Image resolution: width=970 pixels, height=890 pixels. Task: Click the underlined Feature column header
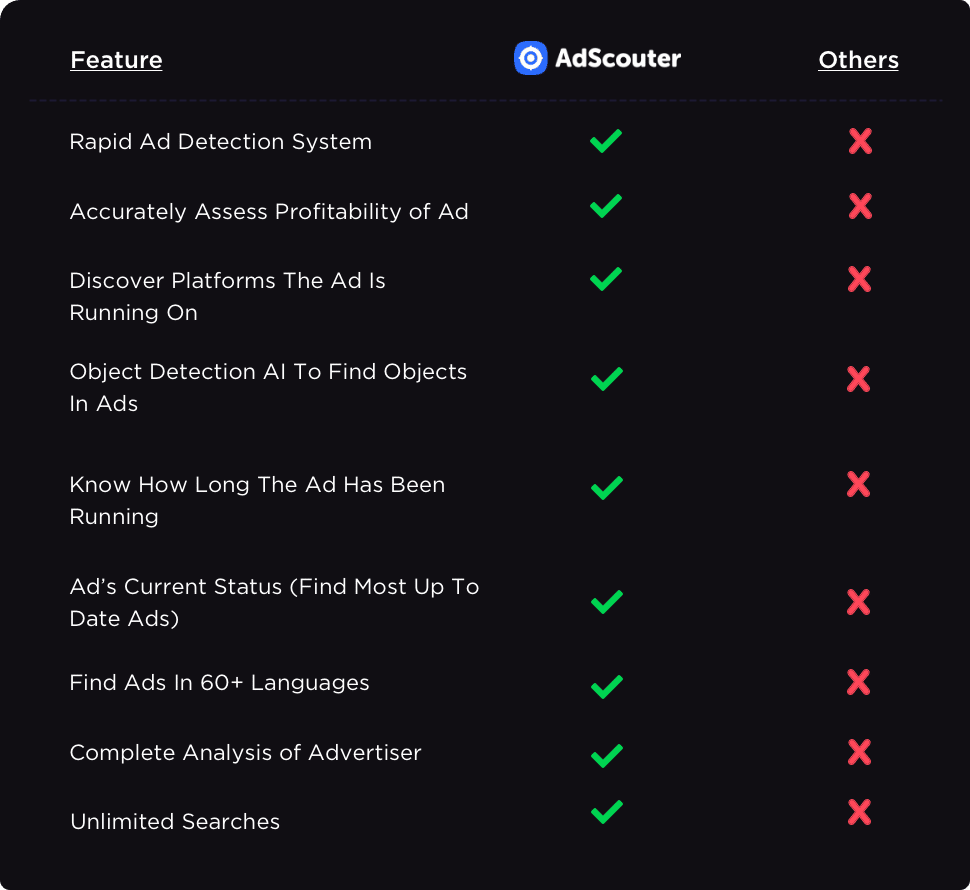pos(116,60)
